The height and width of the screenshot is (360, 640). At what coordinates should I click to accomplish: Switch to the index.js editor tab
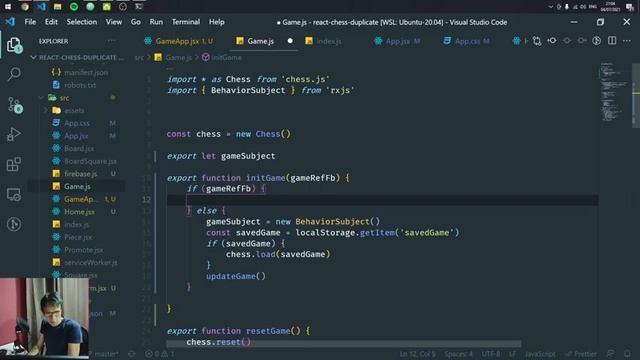point(329,41)
